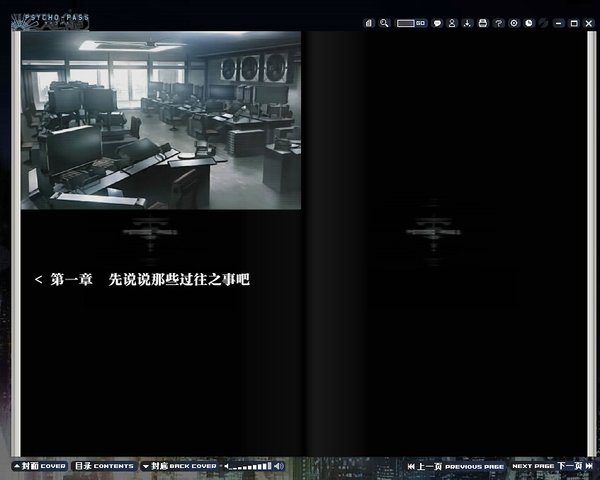Jump to first page skip icon
Viewport: 600px width, 480px height.
coord(411,466)
